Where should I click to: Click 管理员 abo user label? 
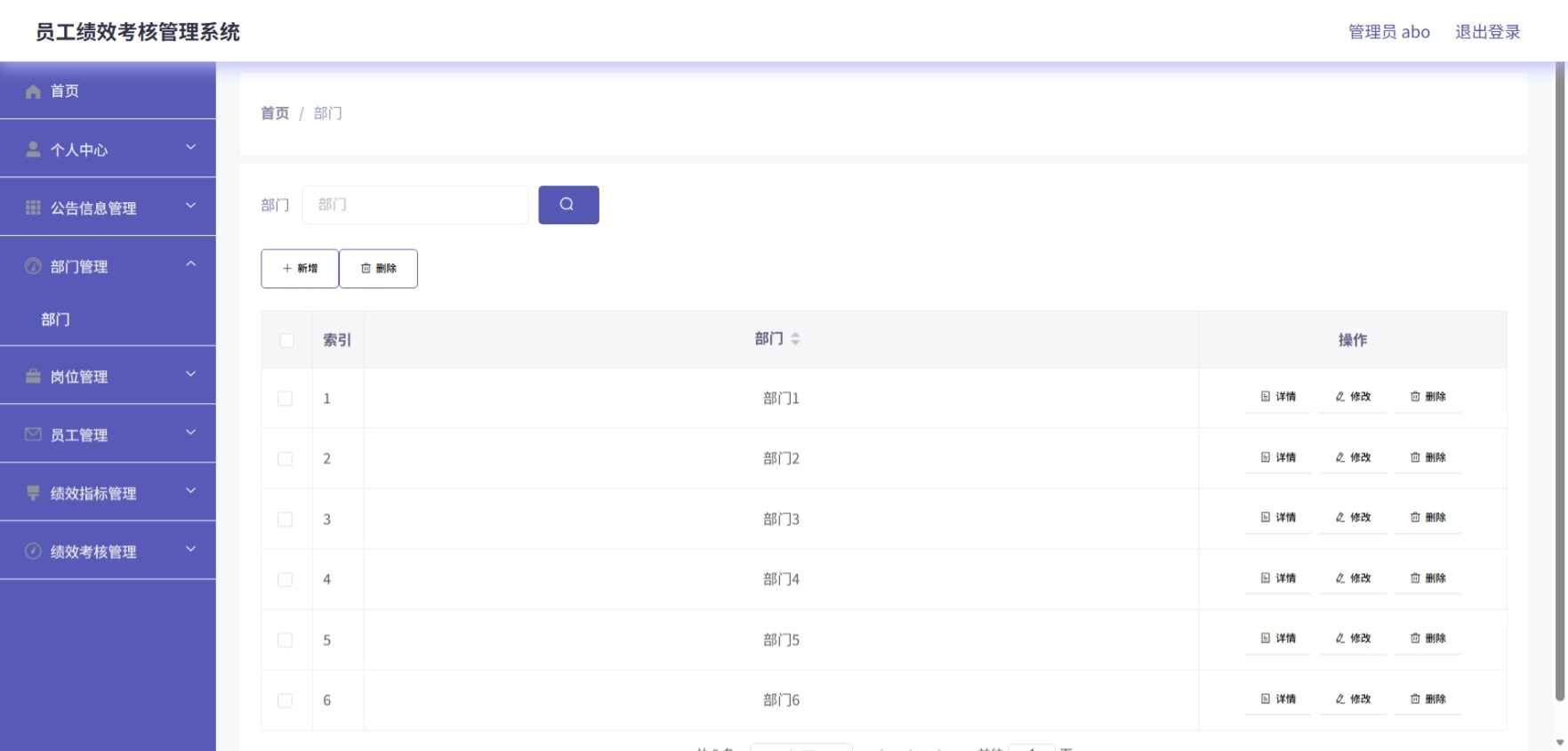point(1389,32)
